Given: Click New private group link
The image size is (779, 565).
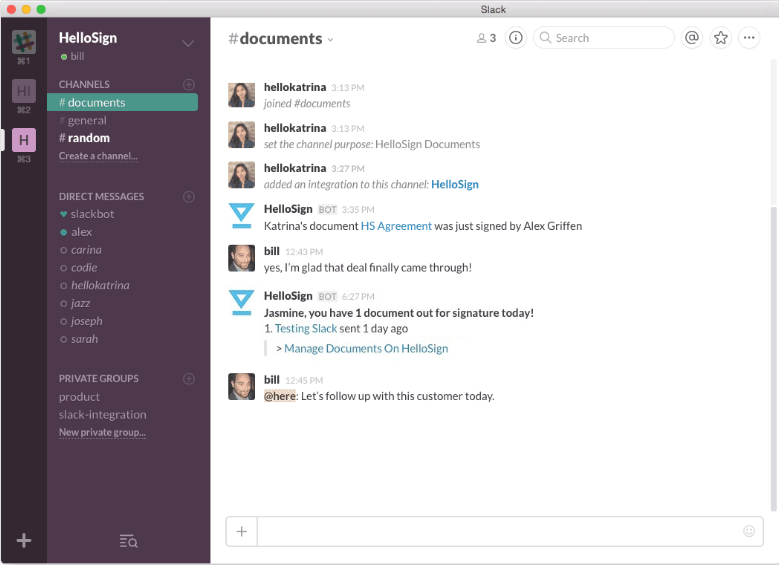Looking at the screenshot, I should tap(102, 432).
